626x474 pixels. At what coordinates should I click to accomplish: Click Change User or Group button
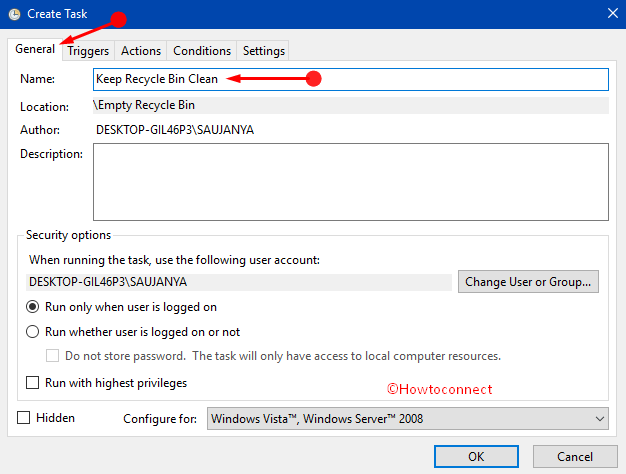coord(528,282)
